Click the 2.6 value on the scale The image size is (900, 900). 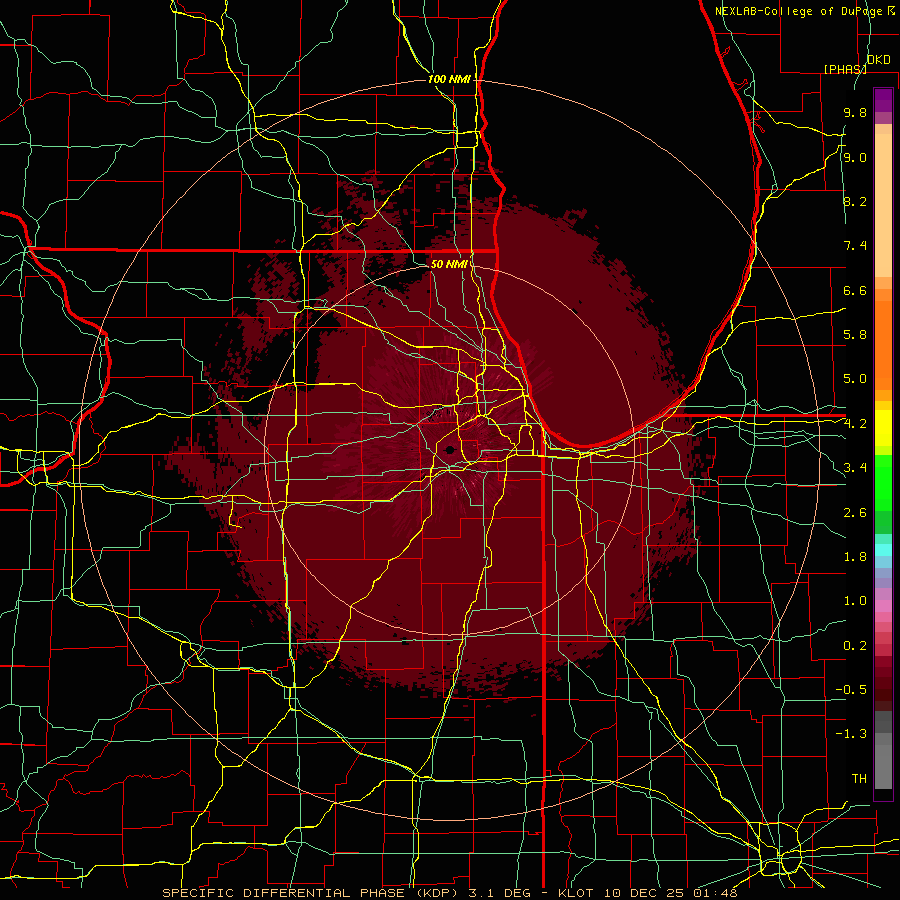(855, 512)
